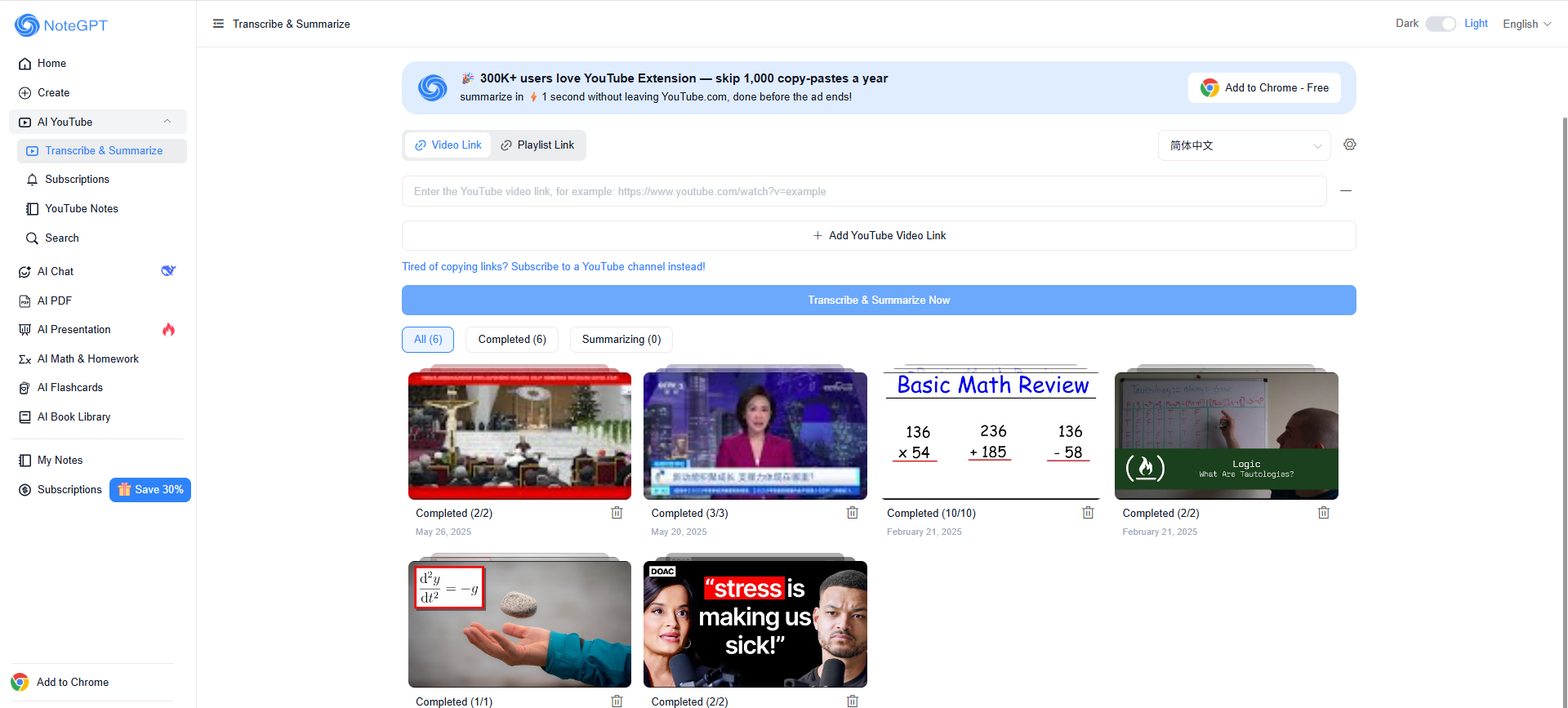Viewport: 1568px width, 708px height.
Task: Click the YouTube video link input field
Action: click(x=863, y=192)
